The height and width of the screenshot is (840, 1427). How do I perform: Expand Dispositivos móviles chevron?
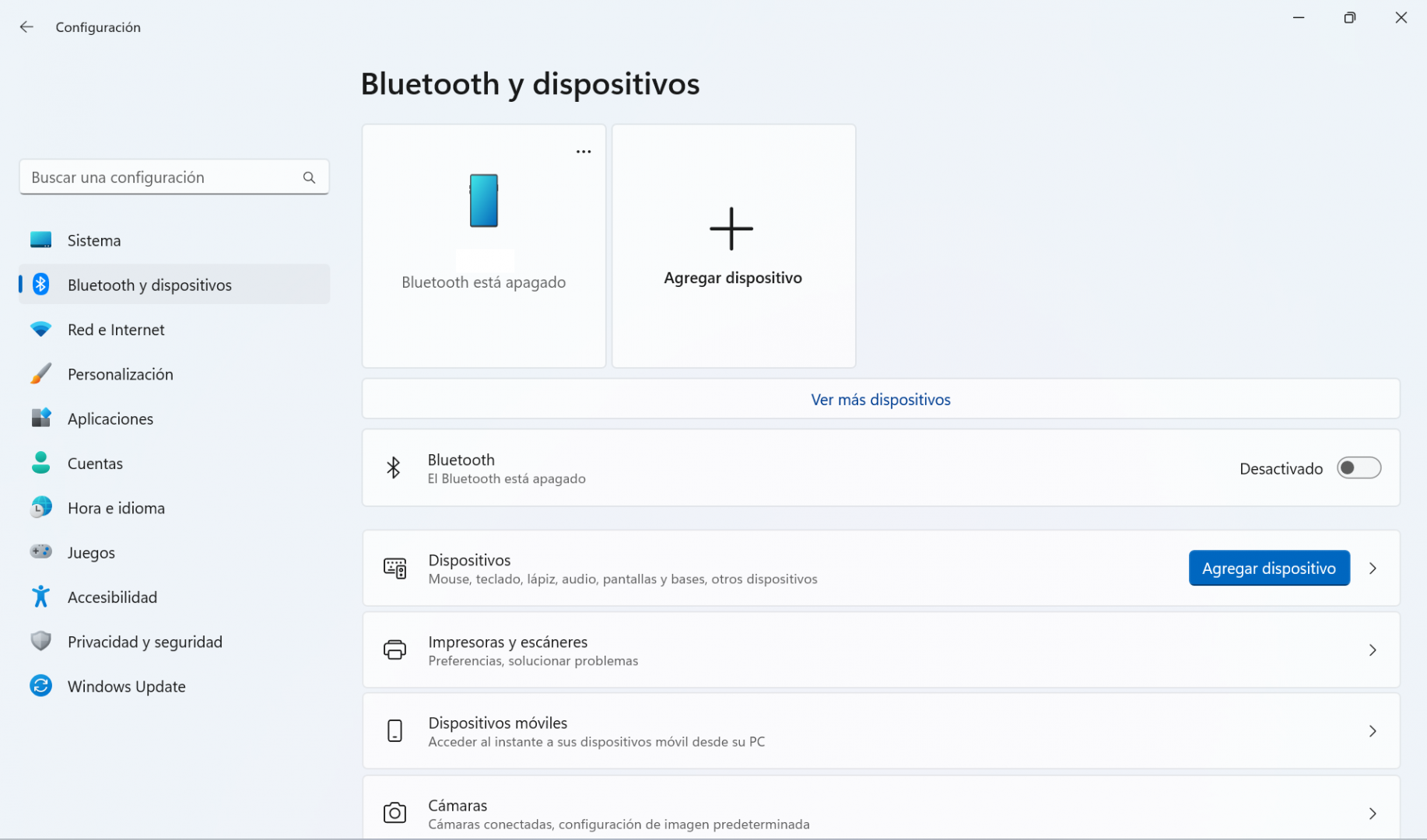tap(1373, 731)
